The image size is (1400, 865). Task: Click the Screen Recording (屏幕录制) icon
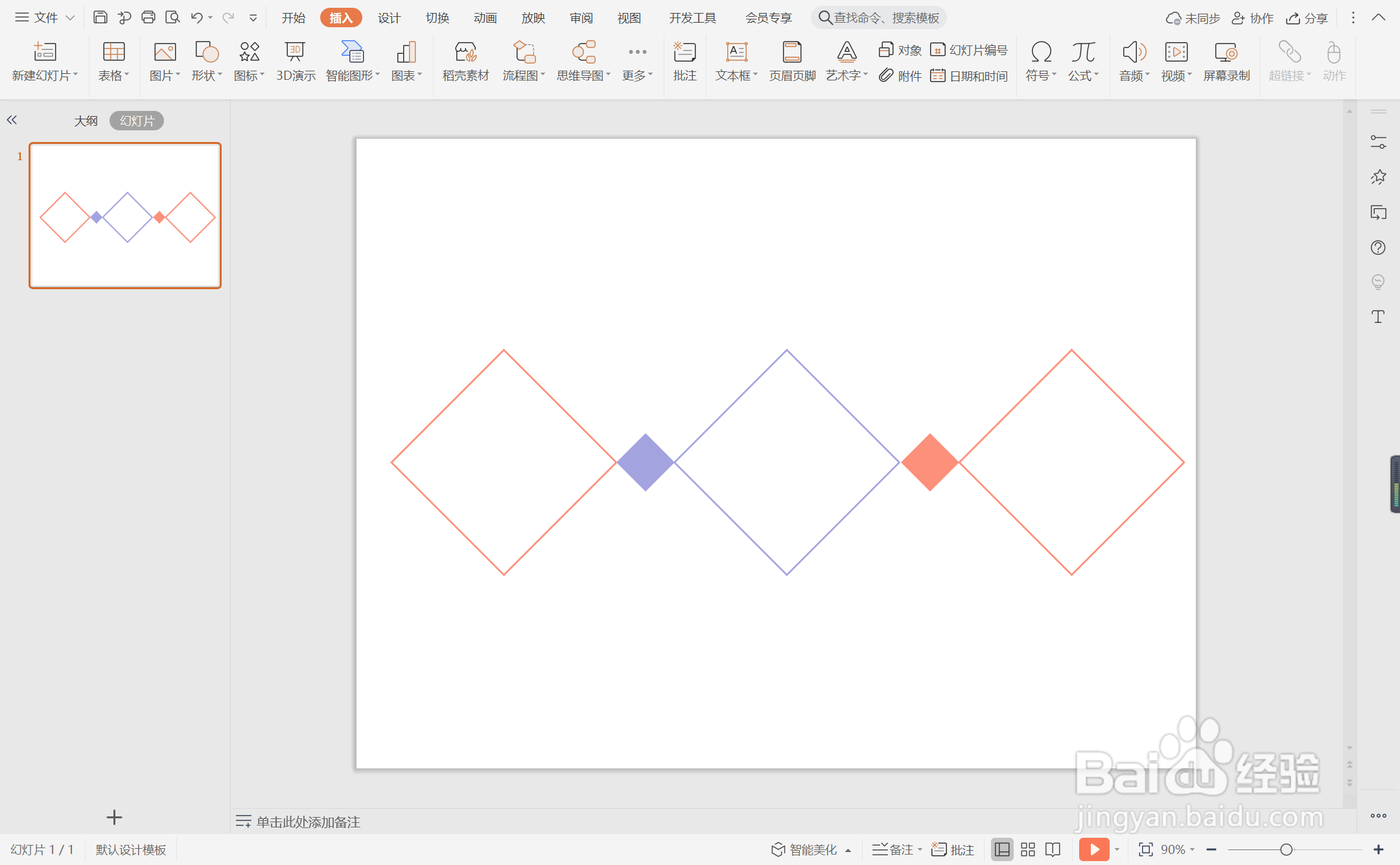coord(1226,61)
